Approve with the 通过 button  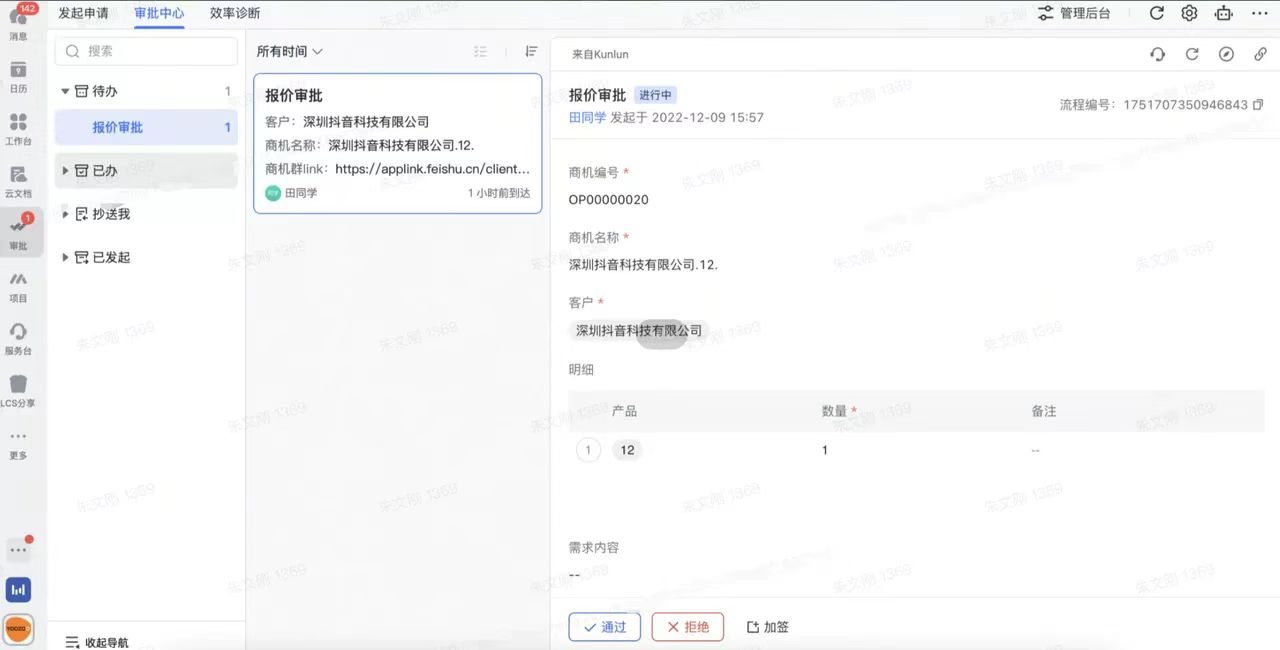tap(604, 627)
